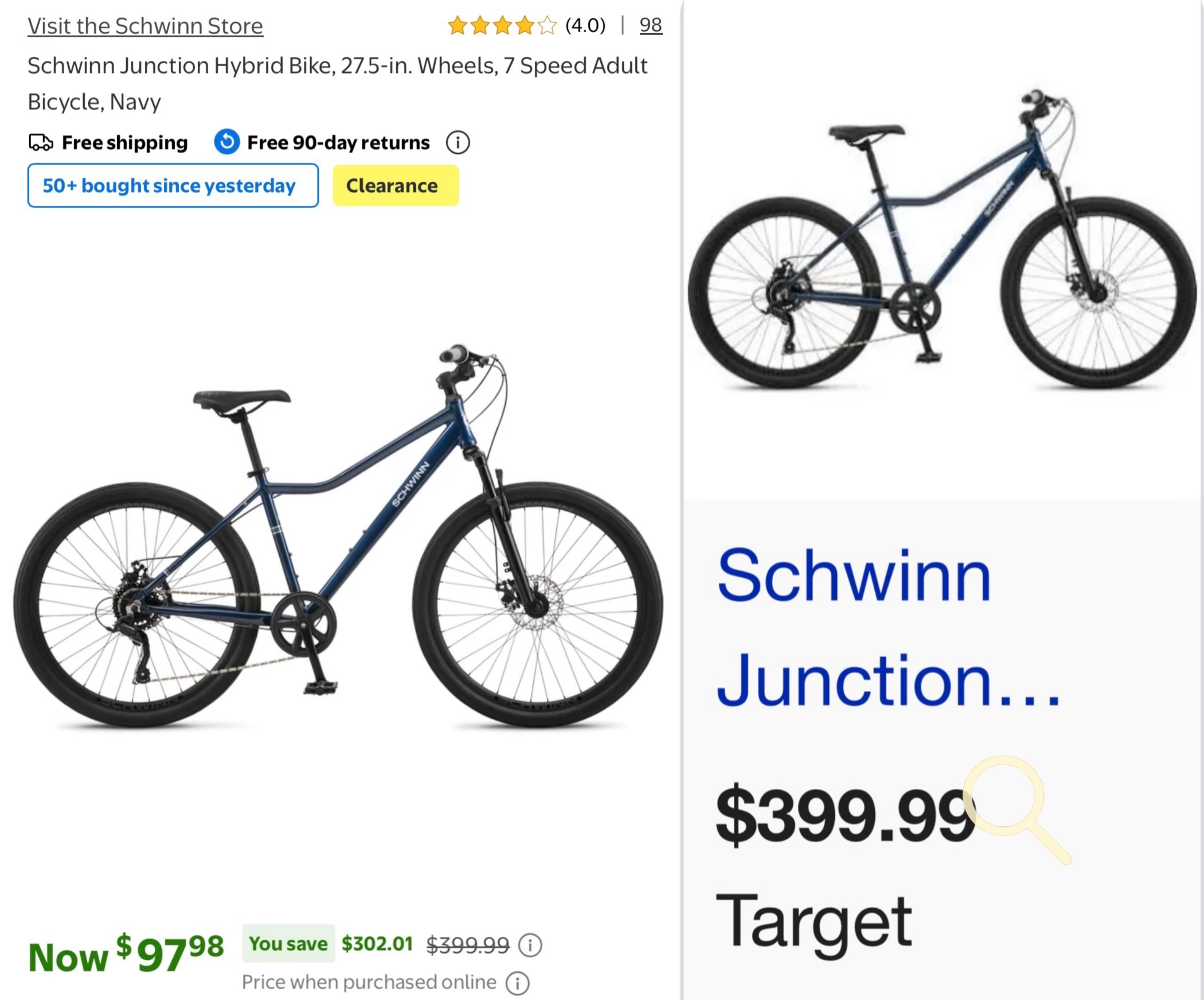The image size is (1204, 1000).
Task: Open the Schwinn Junction... blue title link
Action: coord(888,627)
